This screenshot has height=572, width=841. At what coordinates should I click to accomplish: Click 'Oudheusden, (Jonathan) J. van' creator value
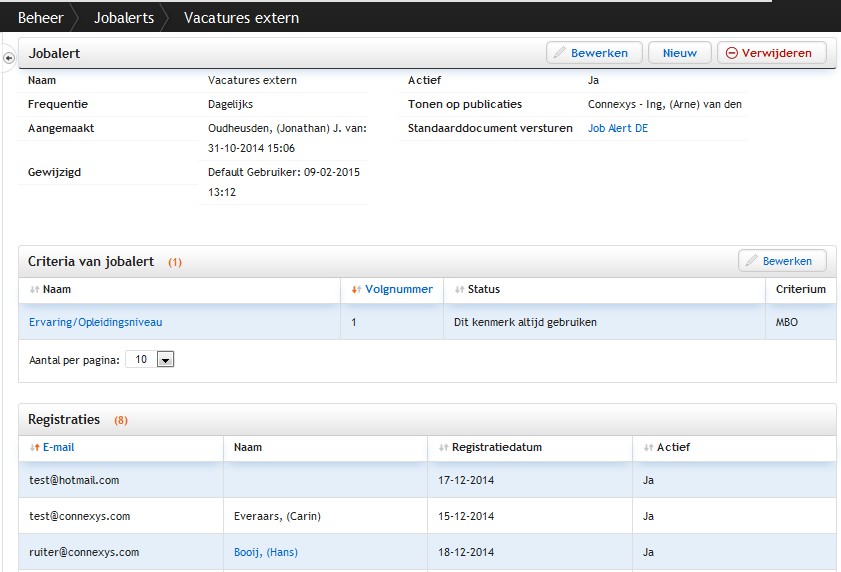pyautogui.click(x=287, y=128)
